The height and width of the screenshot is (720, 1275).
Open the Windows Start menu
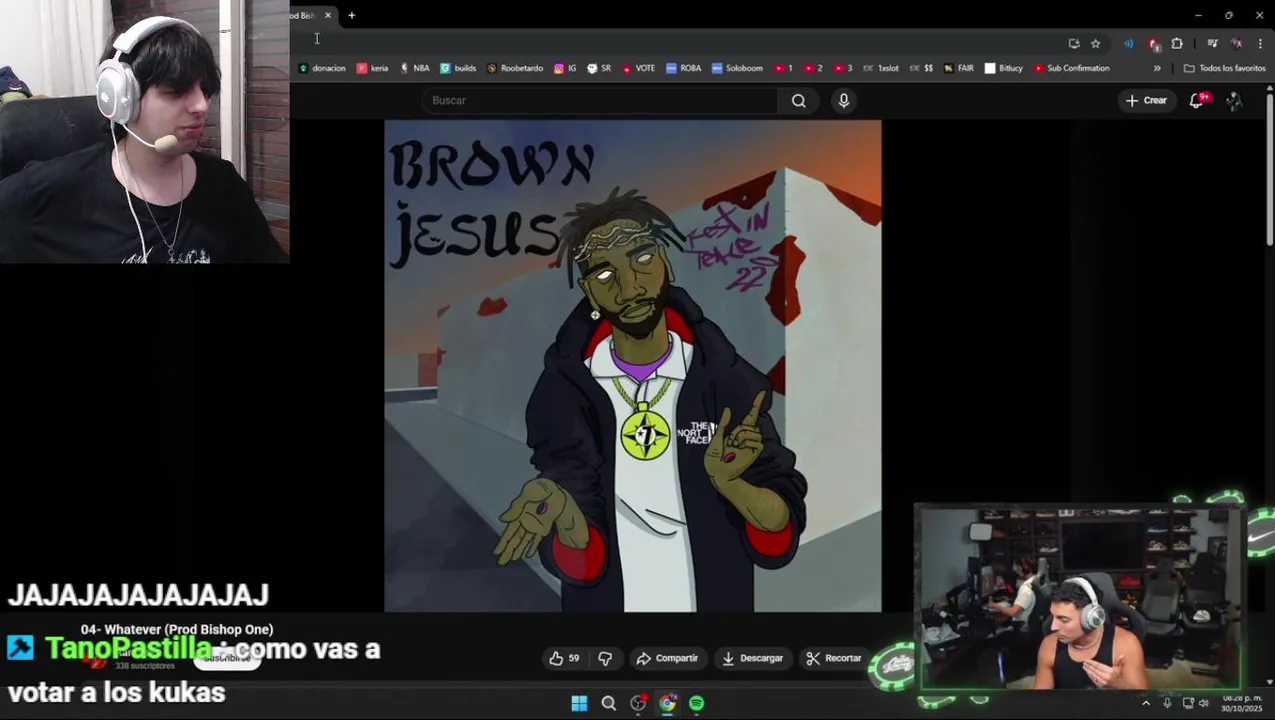point(579,703)
